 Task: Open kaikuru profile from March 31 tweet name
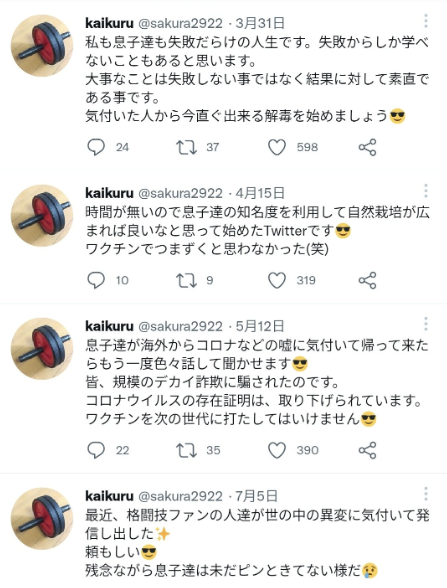point(109,23)
